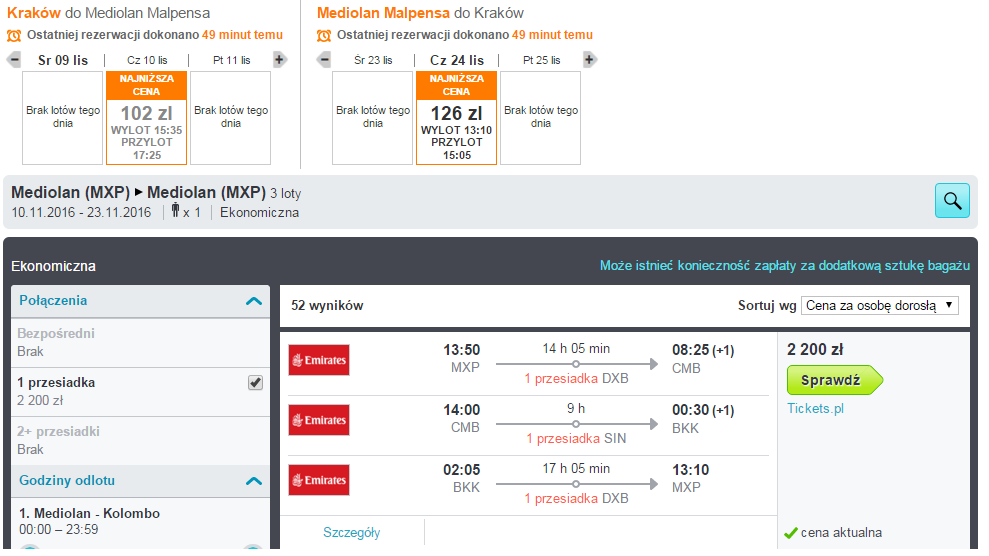Click Emirates logo for MXP to CMB flight

[319, 360]
